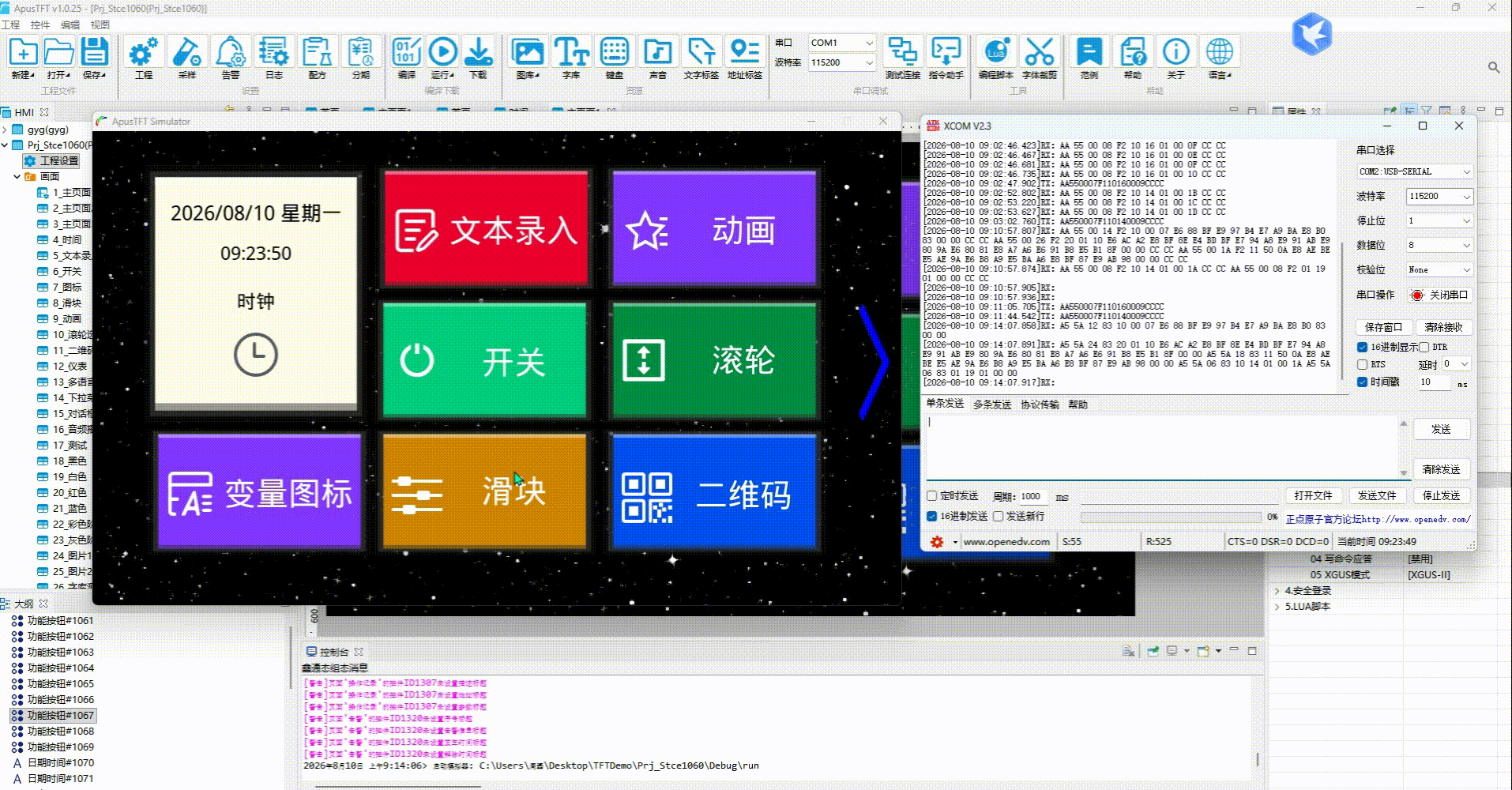This screenshot has width=1512, height=790.
Task: Open the 延时 delay dropdown in XCOM
Action: click(1456, 364)
